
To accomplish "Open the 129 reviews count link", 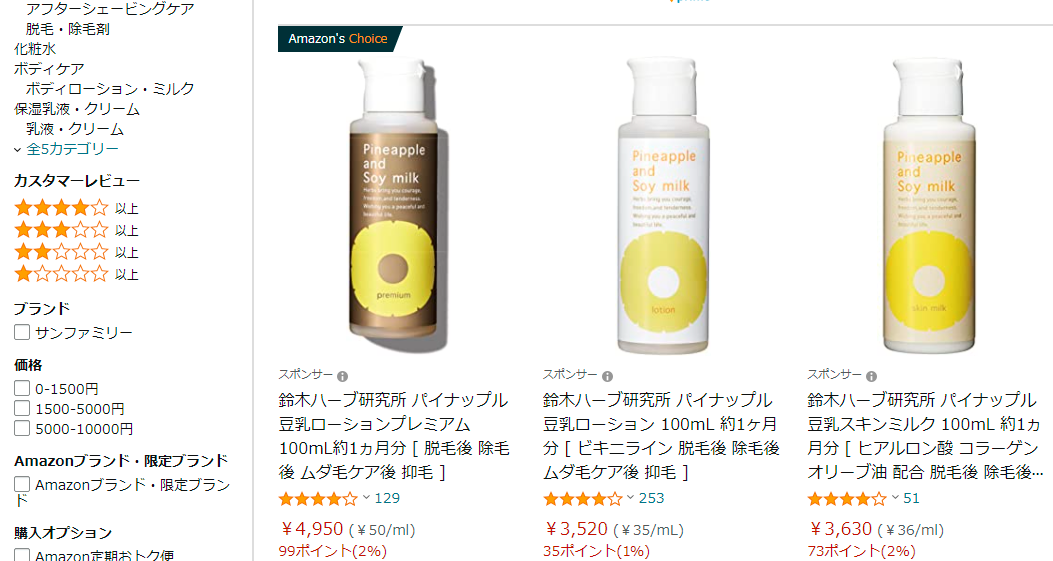I will click(x=387, y=499).
